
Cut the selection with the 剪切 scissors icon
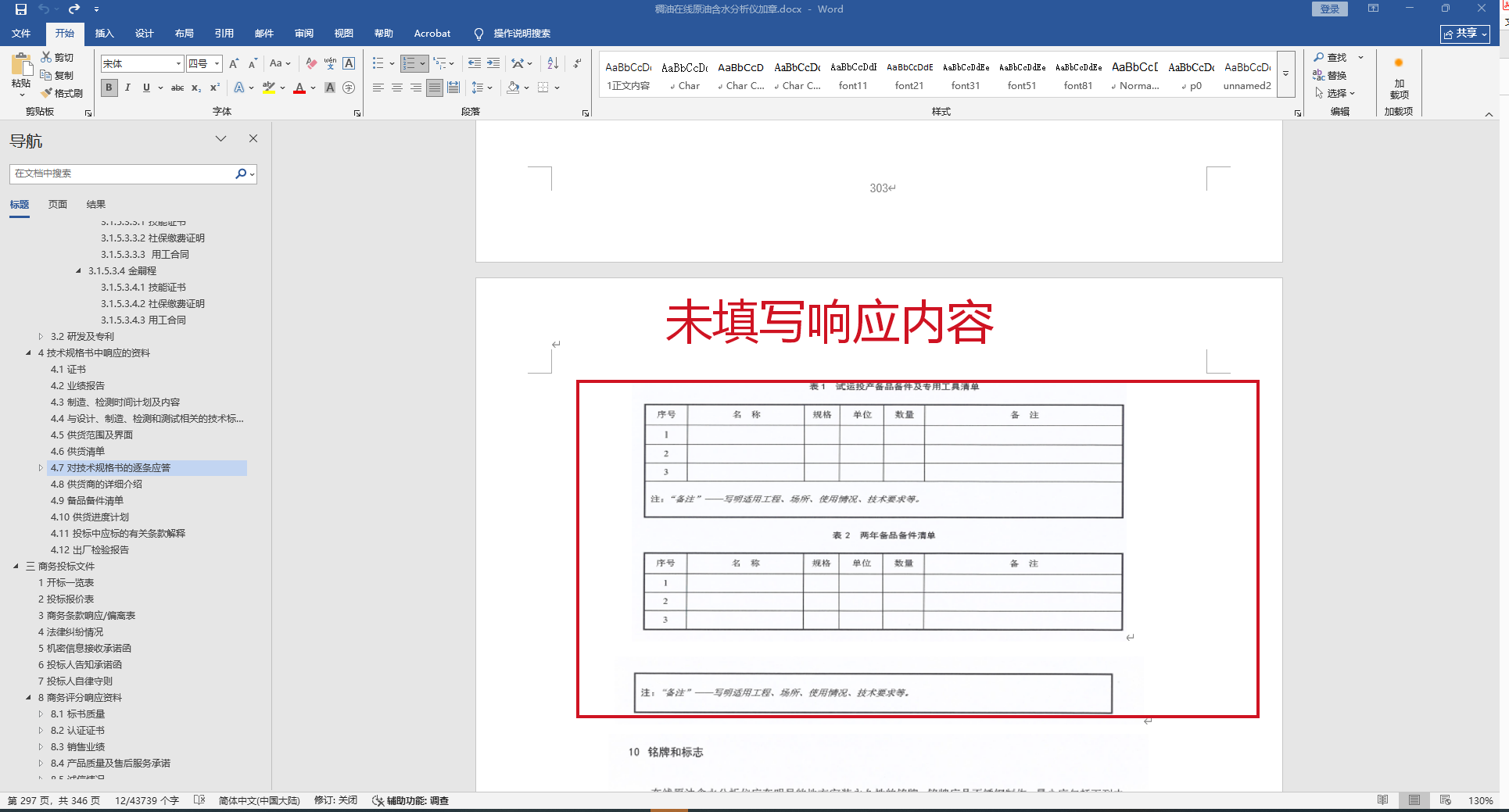pos(57,58)
